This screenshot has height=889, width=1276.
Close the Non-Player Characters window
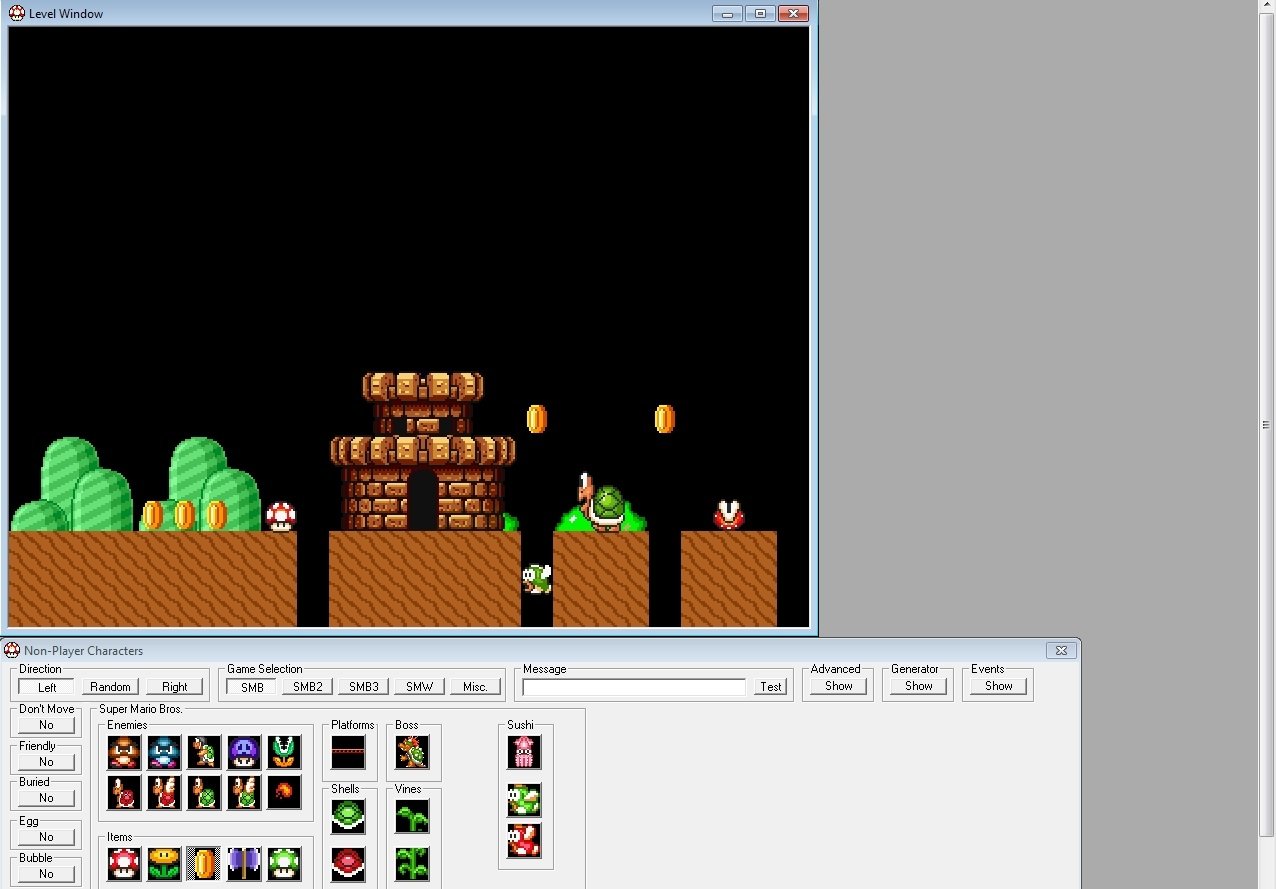click(1061, 650)
